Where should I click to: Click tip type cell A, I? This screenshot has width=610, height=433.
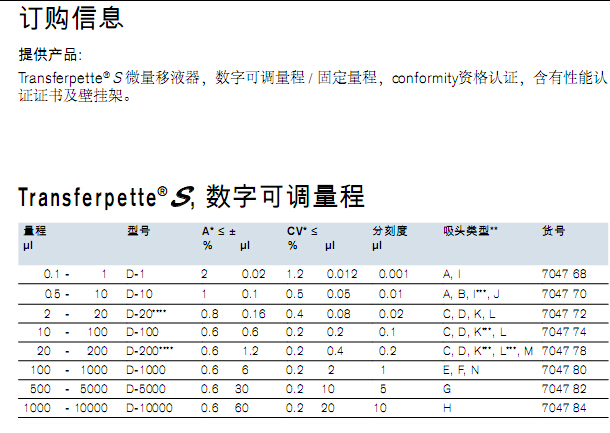click(x=452, y=274)
